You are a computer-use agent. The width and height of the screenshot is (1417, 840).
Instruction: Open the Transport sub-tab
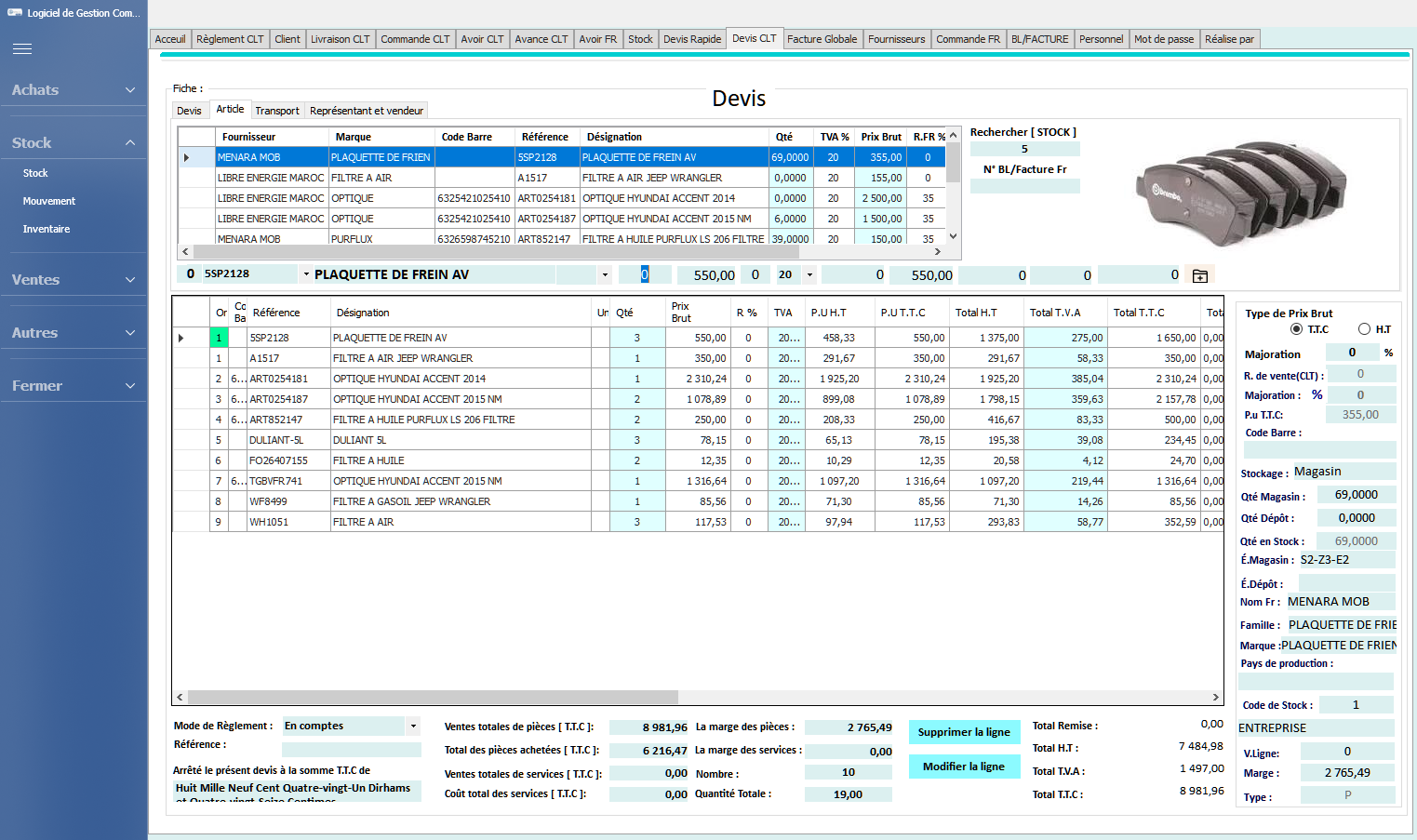(x=277, y=111)
